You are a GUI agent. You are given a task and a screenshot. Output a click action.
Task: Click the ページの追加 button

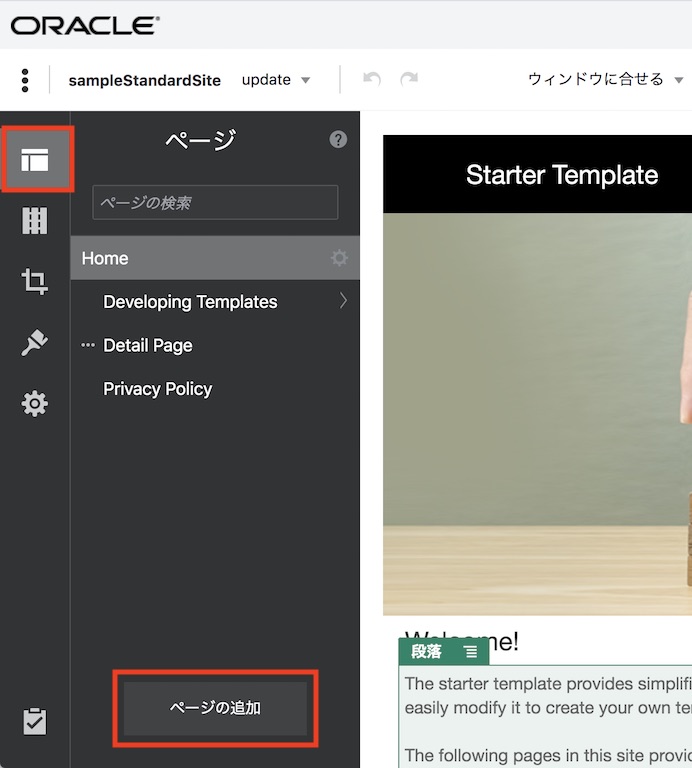(x=215, y=708)
